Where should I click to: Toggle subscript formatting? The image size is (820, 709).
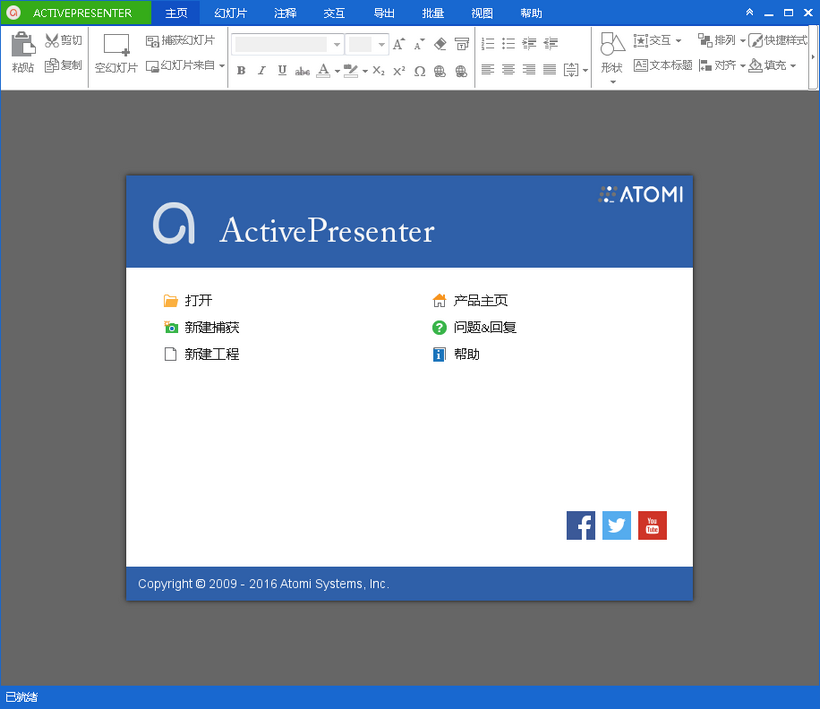[379, 71]
